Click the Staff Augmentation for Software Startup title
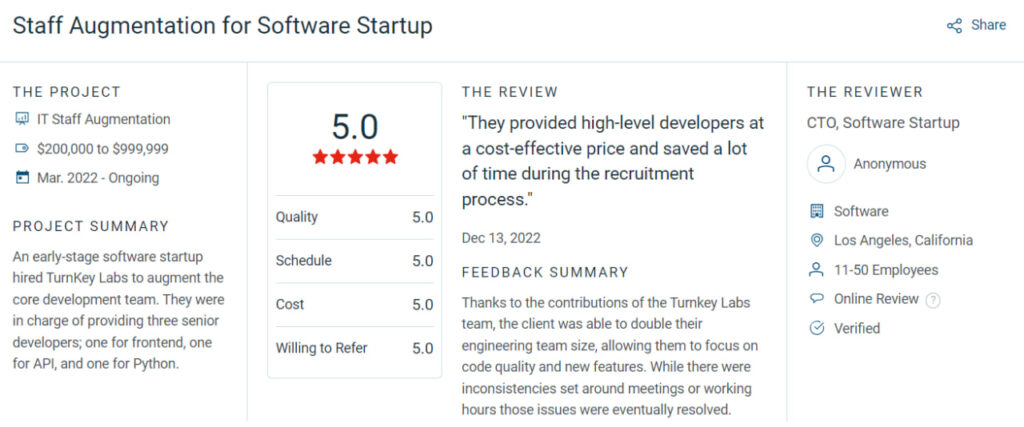This screenshot has height=427, width=1024. click(x=222, y=26)
